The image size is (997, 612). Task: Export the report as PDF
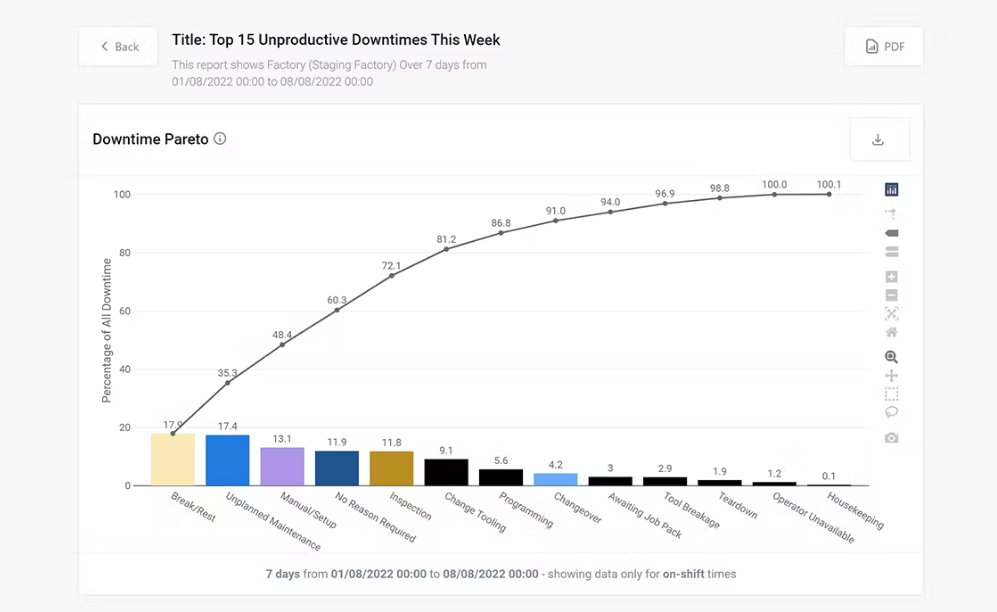pyautogui.click(x=883, y=46)
